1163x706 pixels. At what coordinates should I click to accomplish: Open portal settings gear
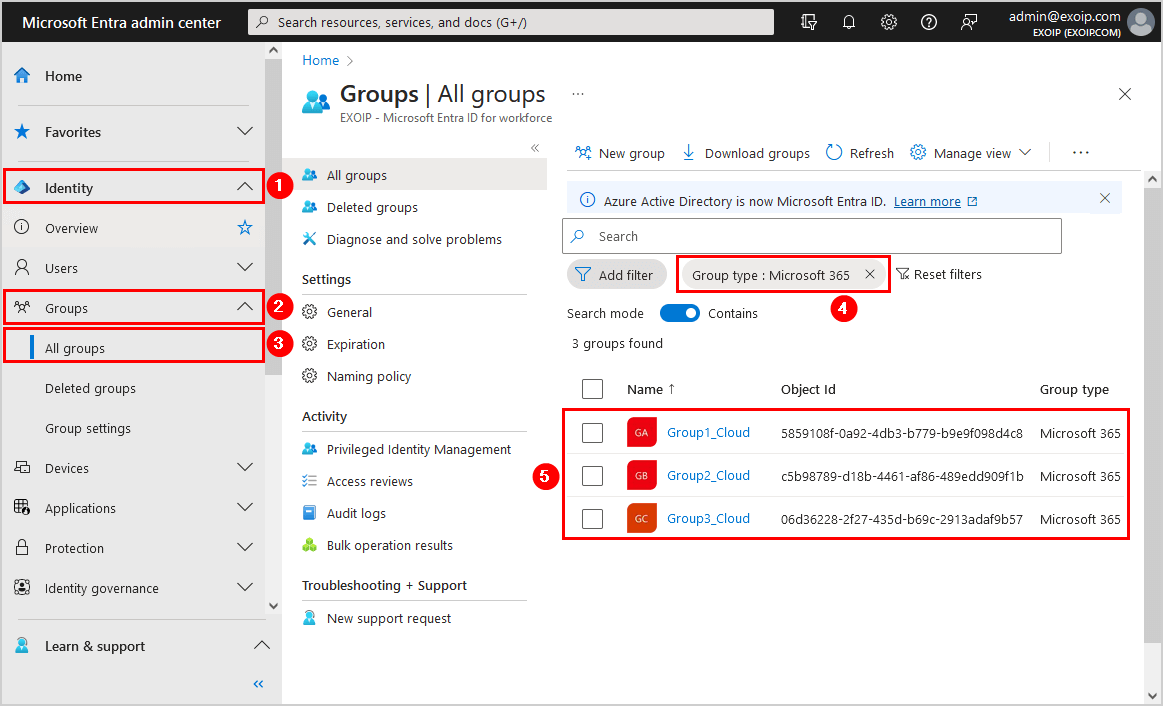(889, 22)
